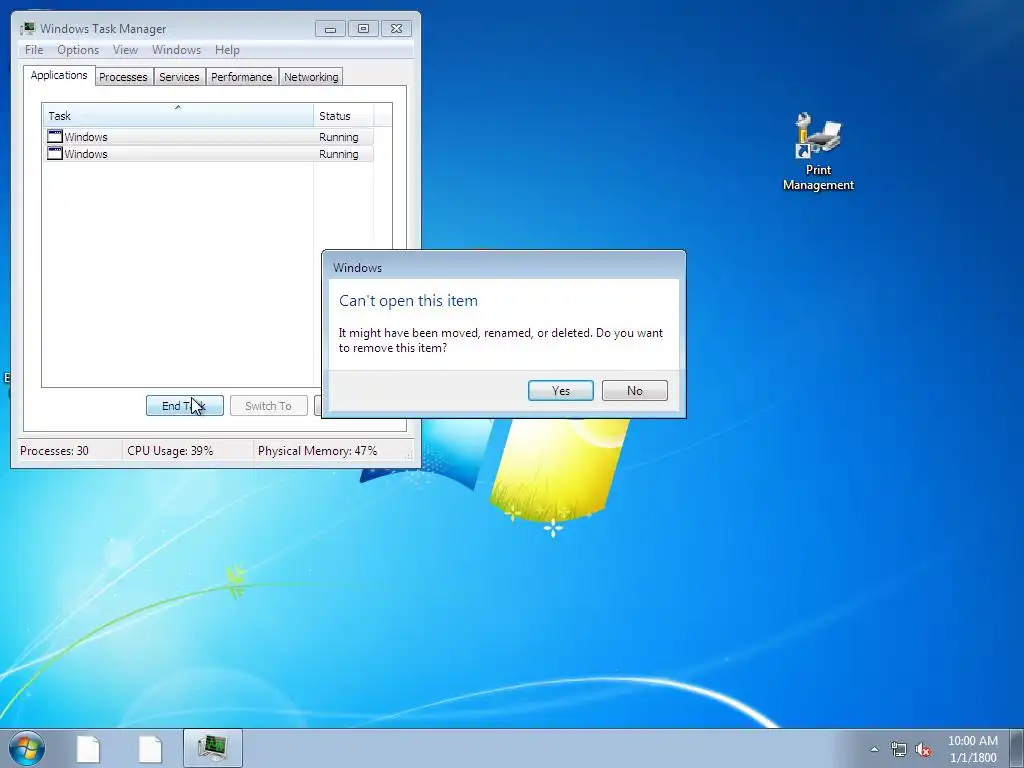Show hidden tray icons arrow
The image size is (1024, 768).
(874, 749)
